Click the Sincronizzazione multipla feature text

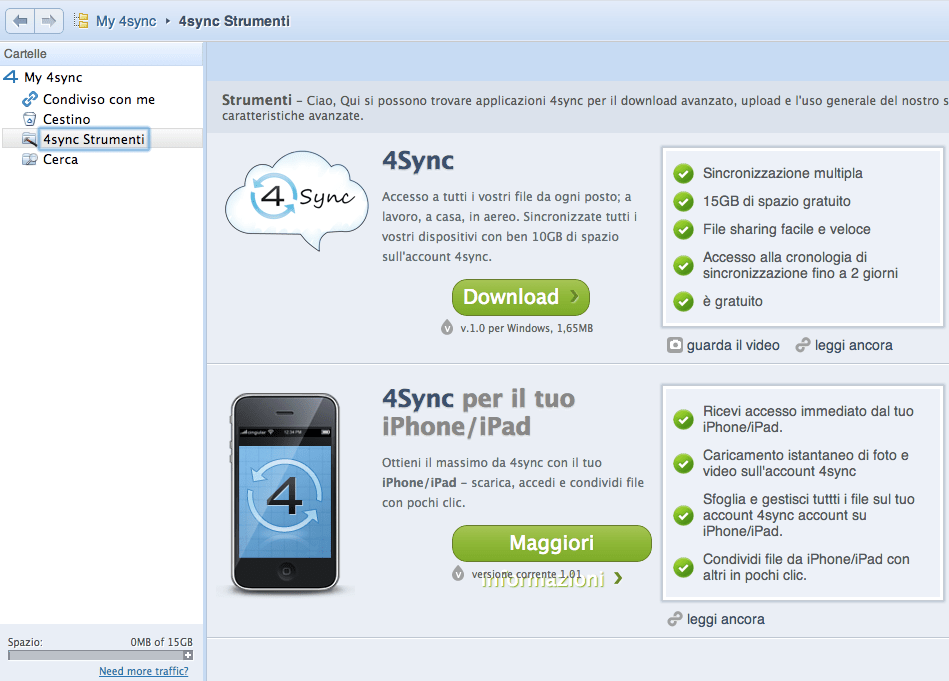[x=783, y=173]
